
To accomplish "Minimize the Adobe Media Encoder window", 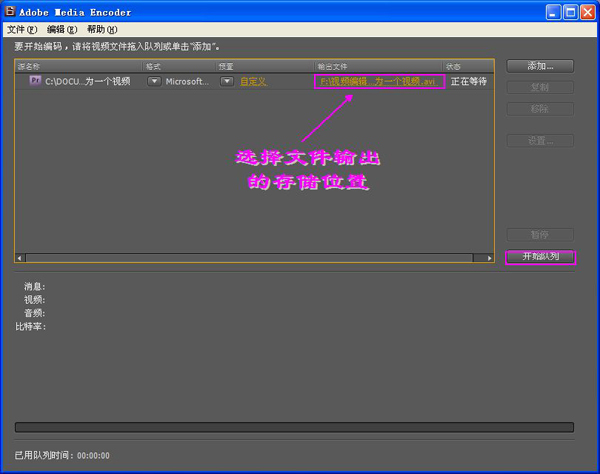I will [x=553, y=12].
